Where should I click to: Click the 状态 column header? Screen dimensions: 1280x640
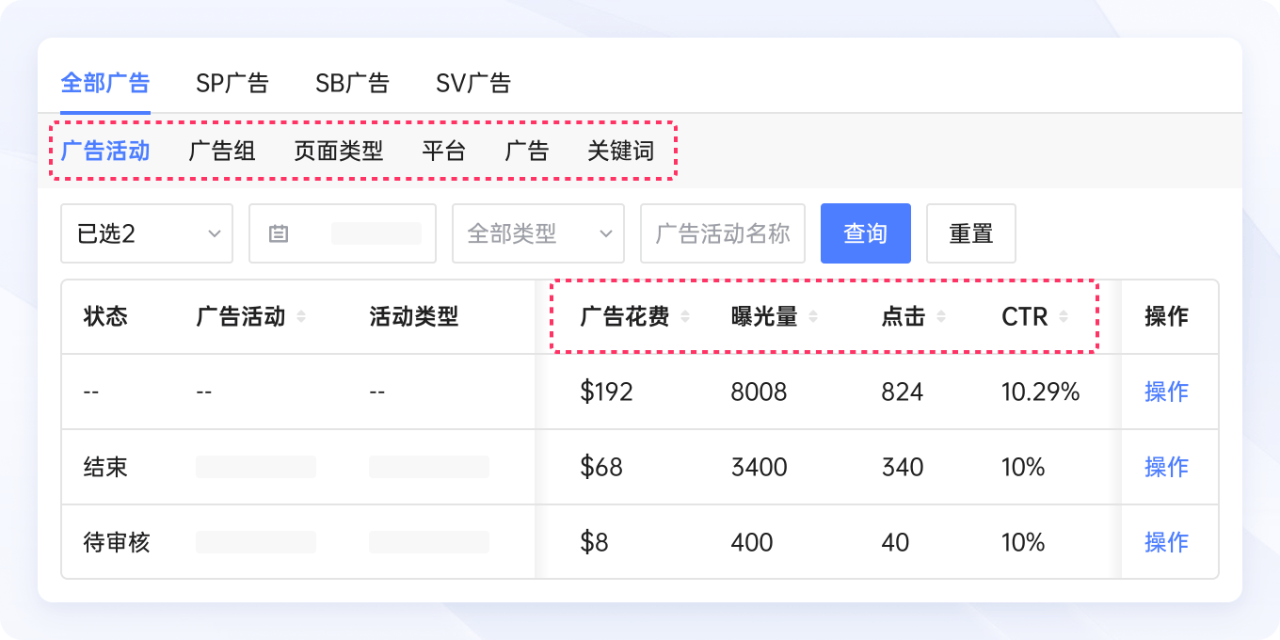click(x=106, y=317)
